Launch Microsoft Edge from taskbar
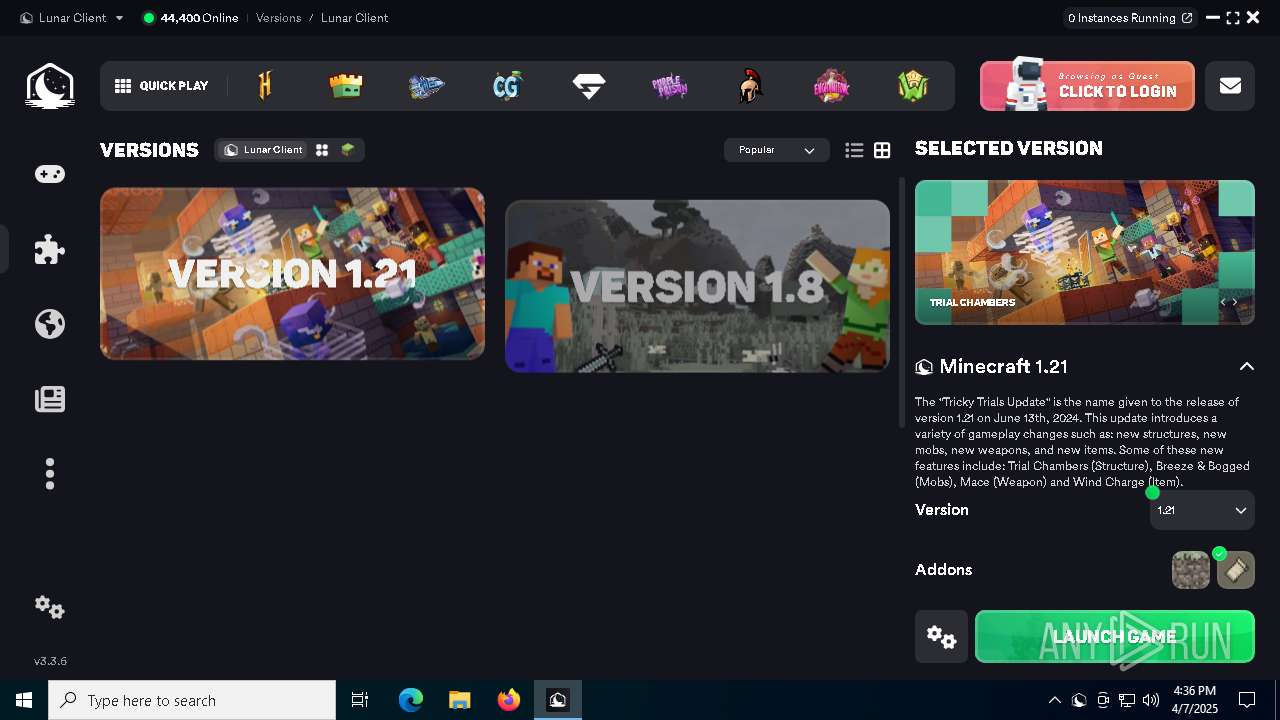This screenshot has width=1280, height=720. click(x=411, y=700)
